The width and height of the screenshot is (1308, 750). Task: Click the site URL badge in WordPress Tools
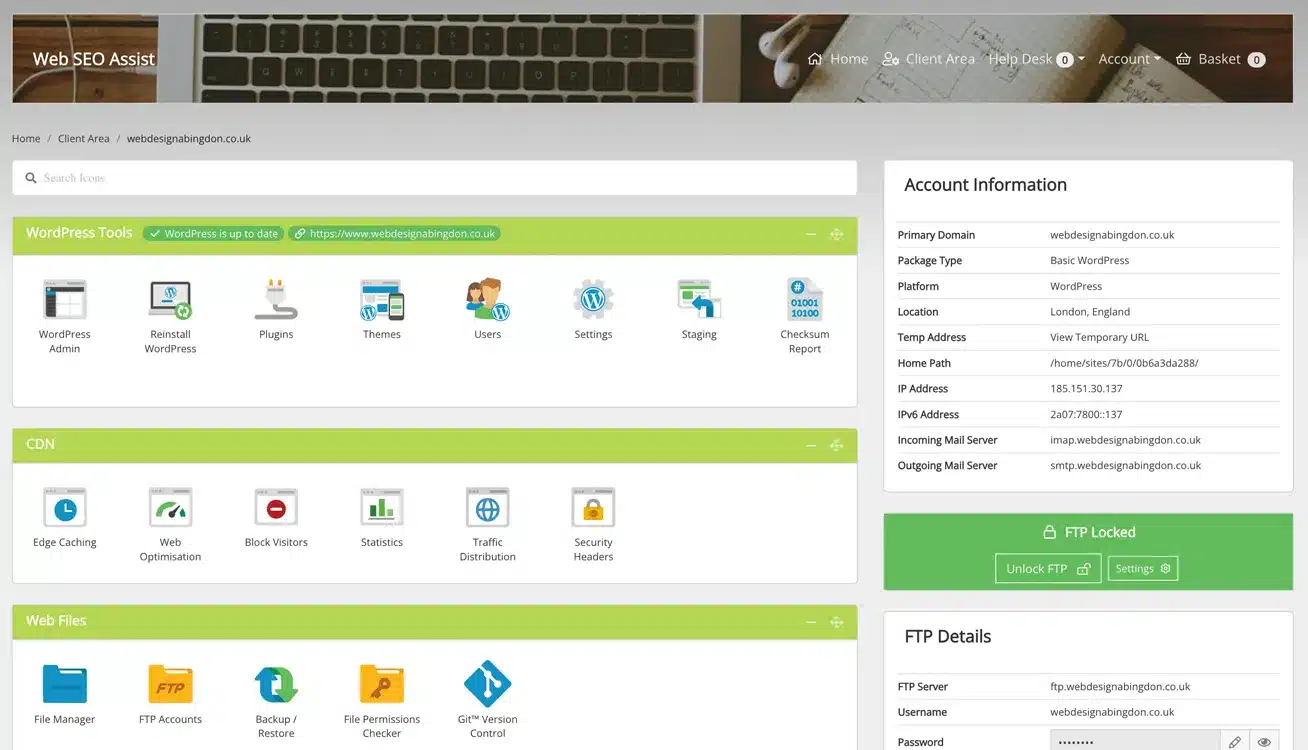[395, 233]
